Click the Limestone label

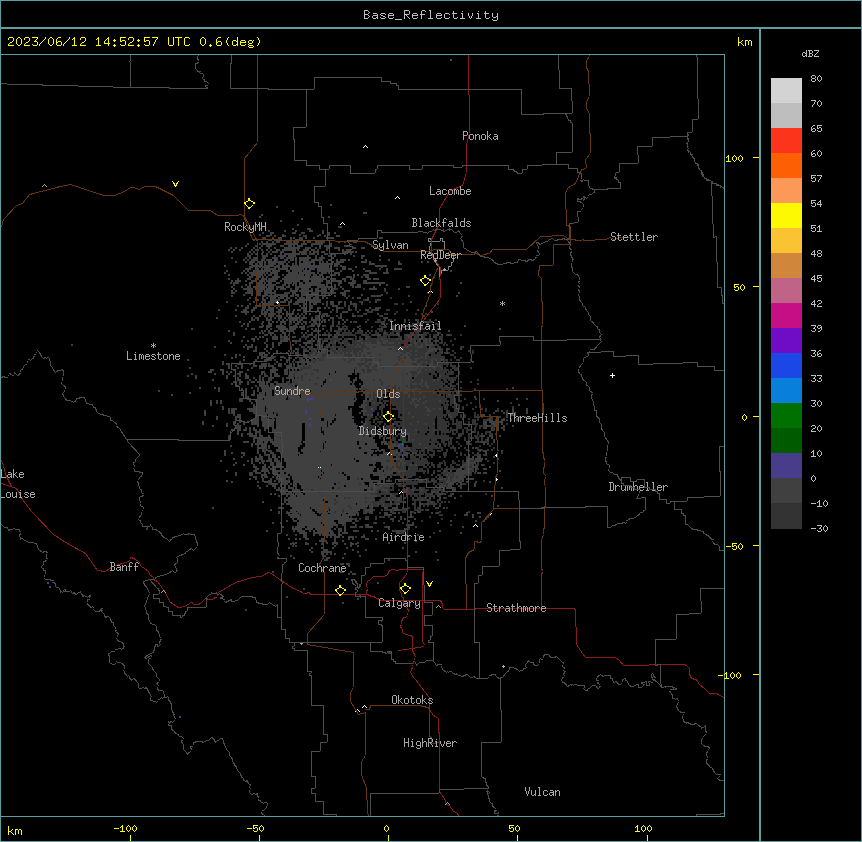(153, 356)
